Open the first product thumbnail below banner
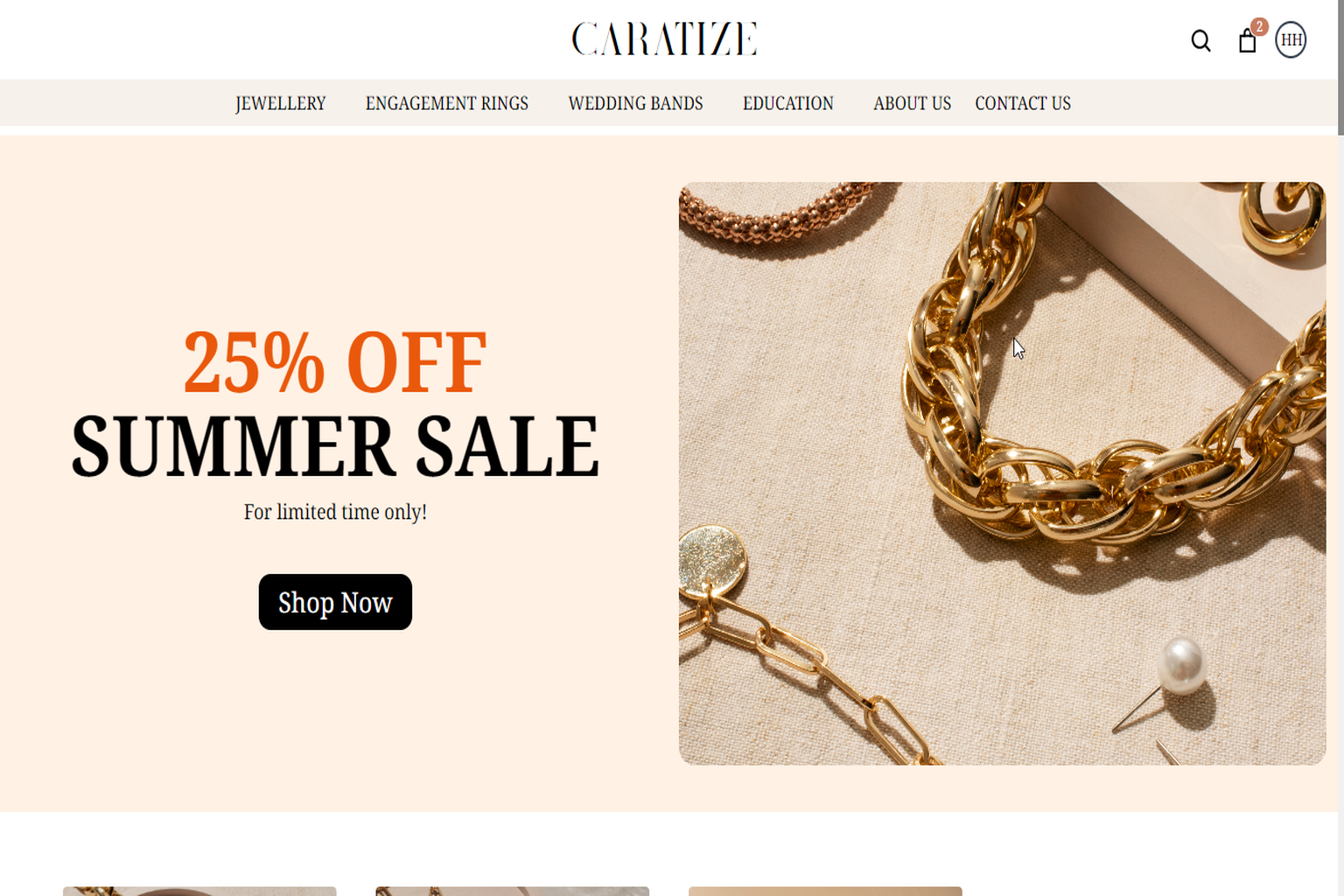 click(199, 891)
